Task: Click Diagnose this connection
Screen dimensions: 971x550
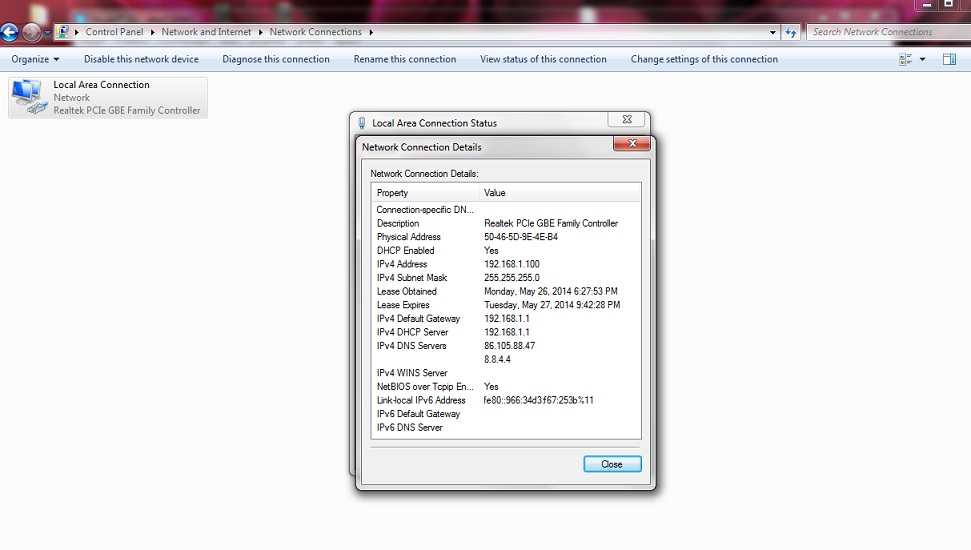Action: point(276,60)
